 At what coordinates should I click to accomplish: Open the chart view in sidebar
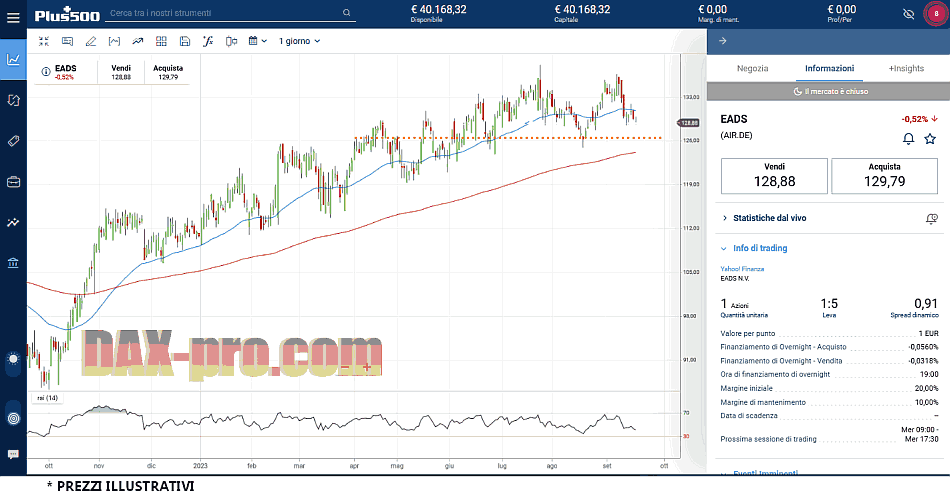(13, 59)
